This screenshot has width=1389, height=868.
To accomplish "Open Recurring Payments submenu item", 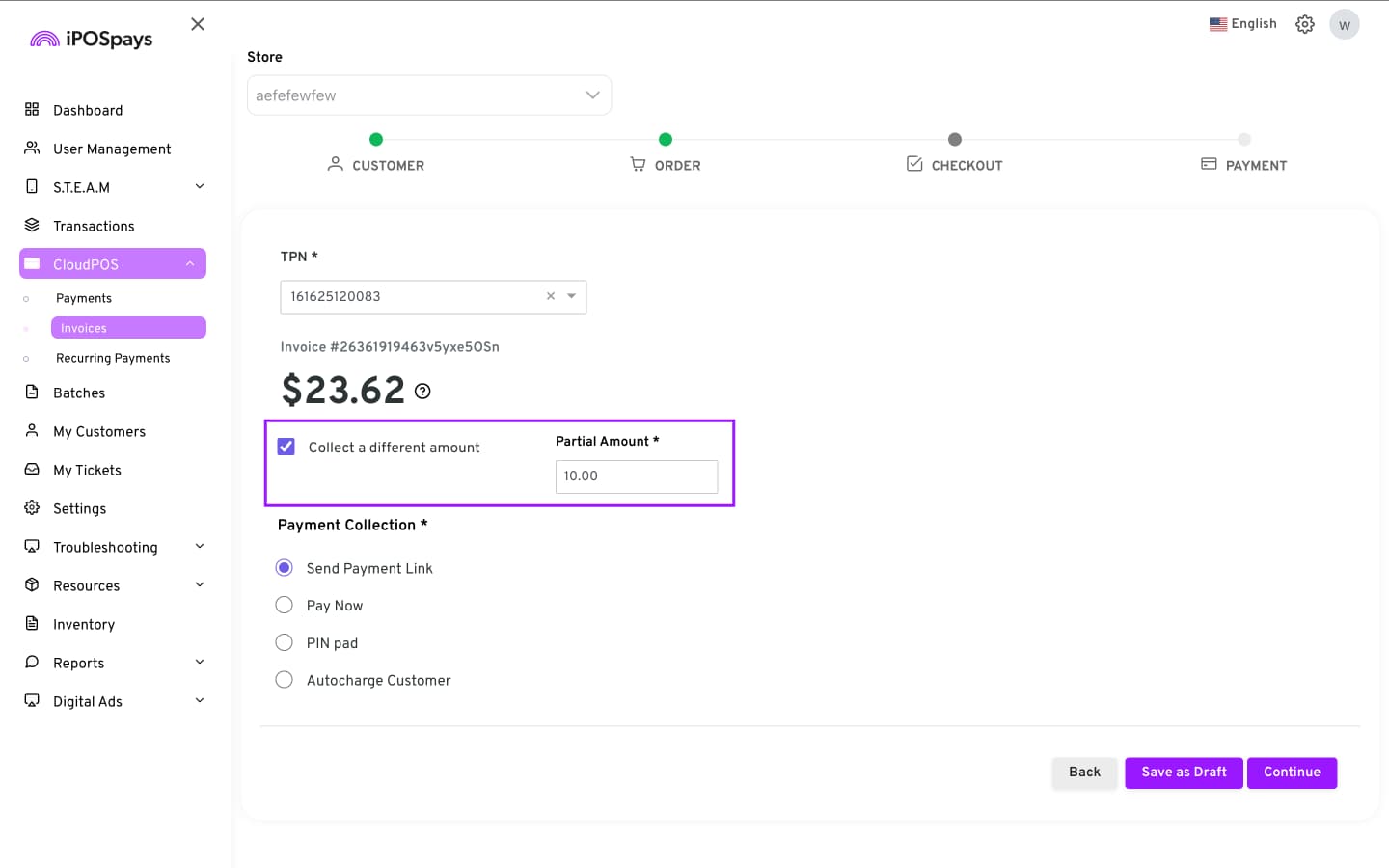I will pyautogui.click(x=113, y=358).
